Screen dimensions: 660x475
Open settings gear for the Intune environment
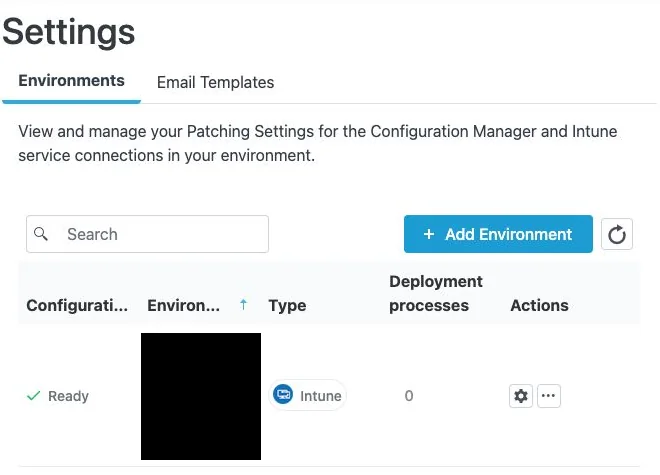pos(521,396)
